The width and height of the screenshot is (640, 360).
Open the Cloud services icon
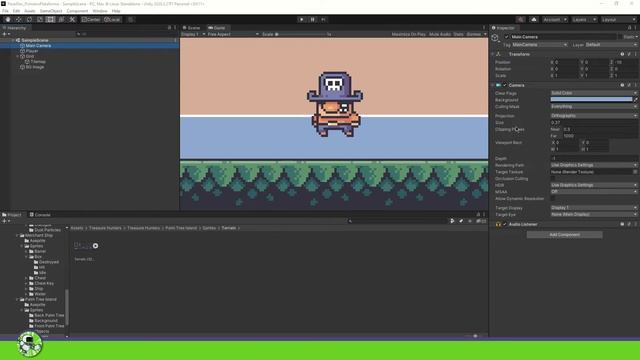534,20
